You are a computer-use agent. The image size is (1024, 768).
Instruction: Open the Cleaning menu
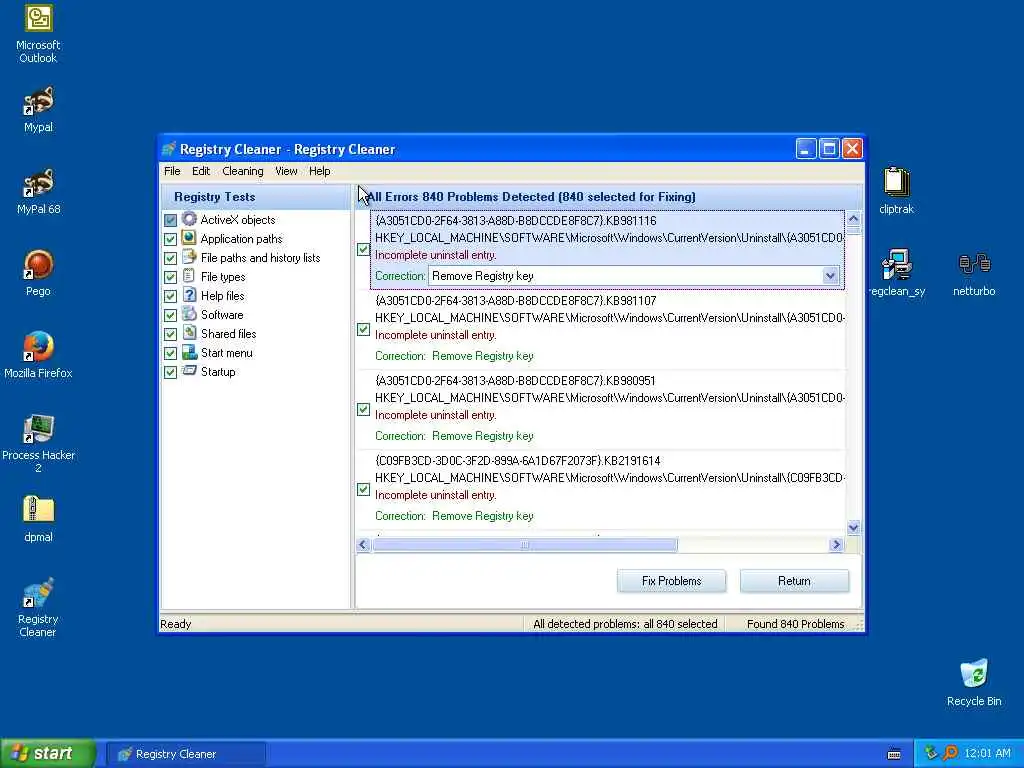click(243, 171)
